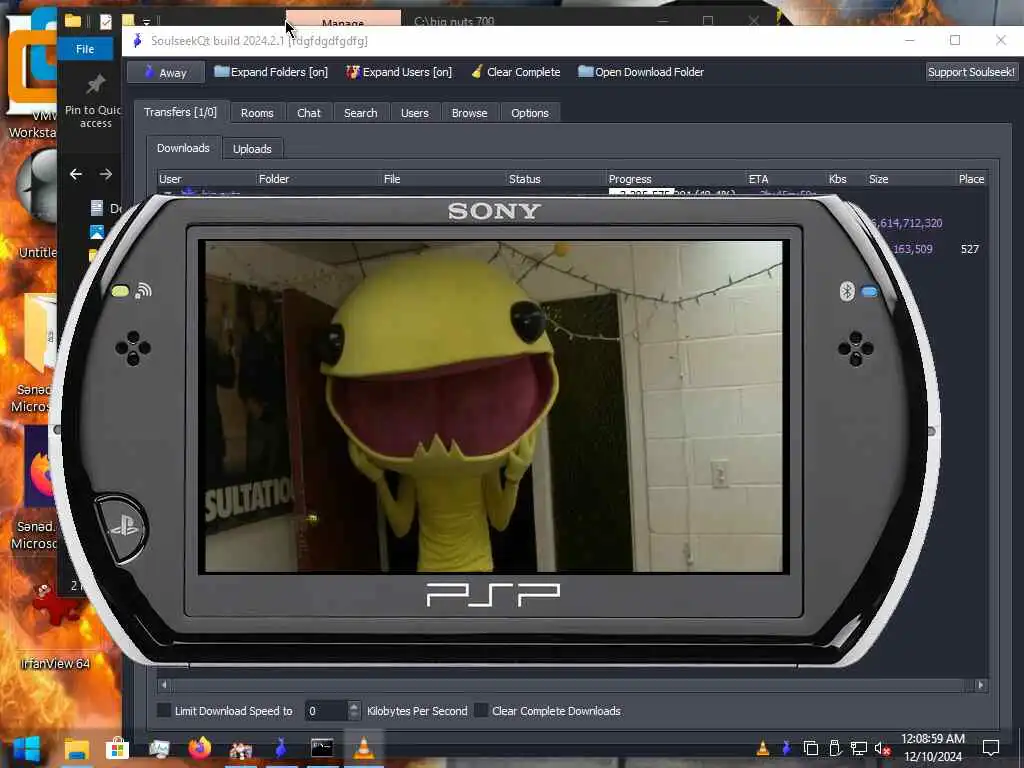
Task: Enable Clear Complete Downloads checkbox
Action: click(481, 711)
